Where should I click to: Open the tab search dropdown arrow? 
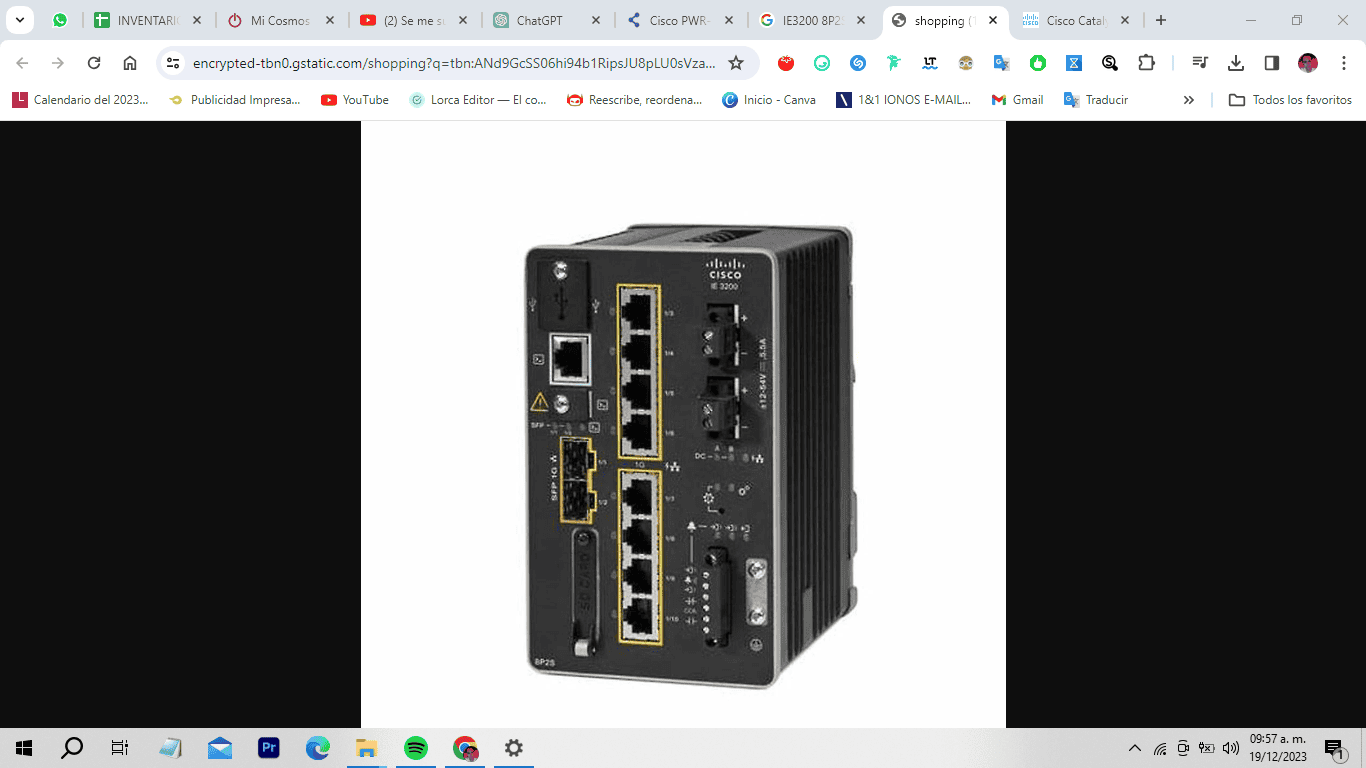point(19,20)
